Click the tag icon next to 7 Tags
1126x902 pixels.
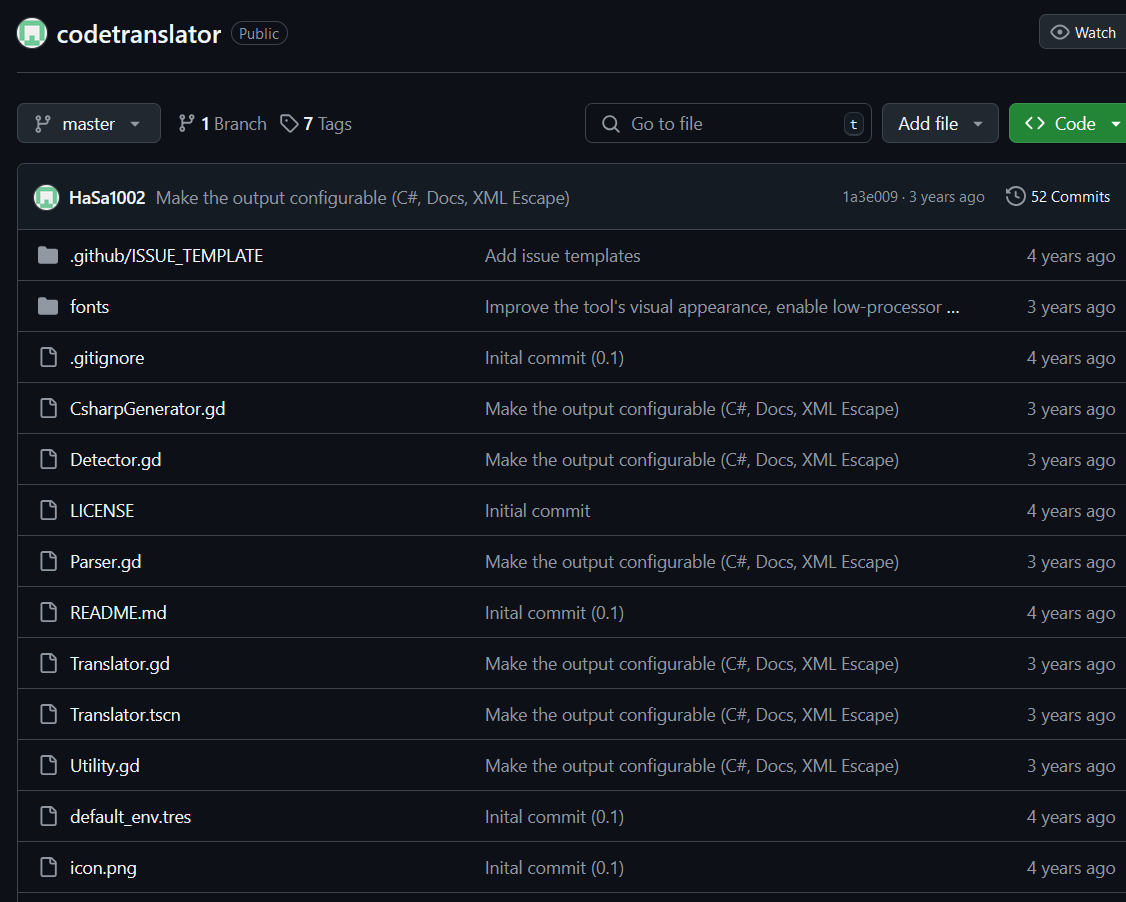289,124
